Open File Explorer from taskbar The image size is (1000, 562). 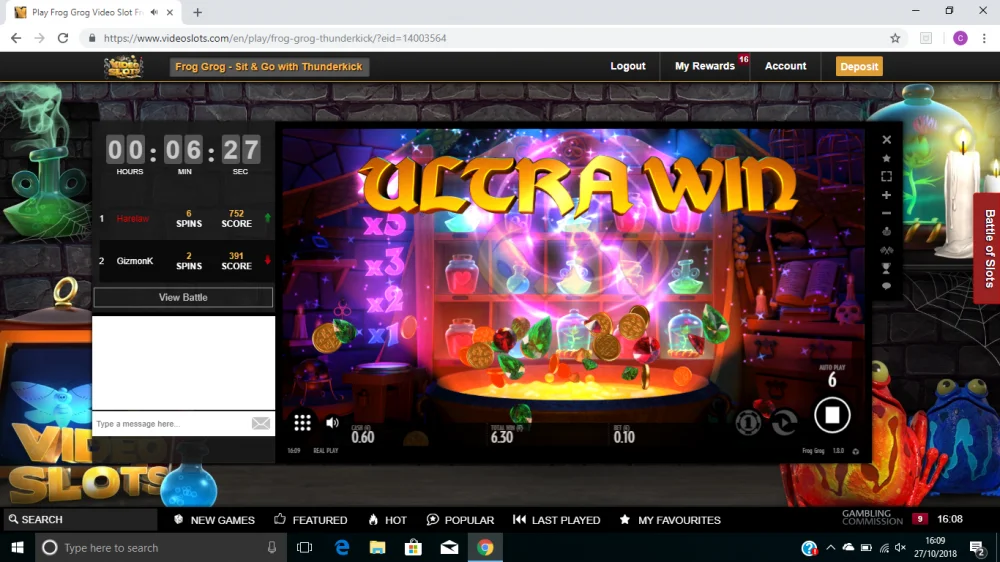(x=378, y=547)
